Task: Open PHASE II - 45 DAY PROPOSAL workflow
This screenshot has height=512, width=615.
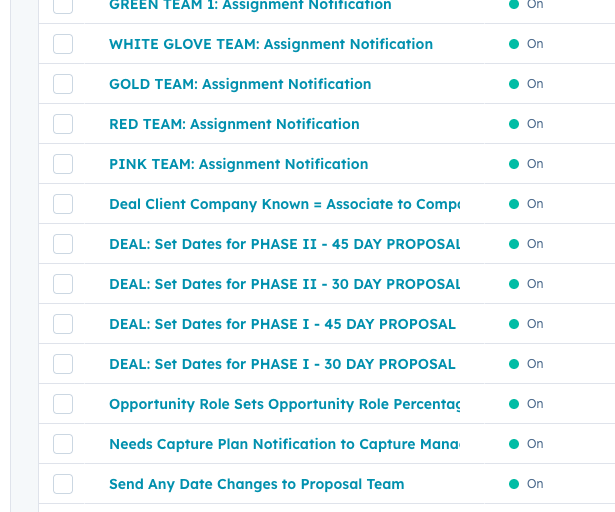Action: (x=284, y=244)
